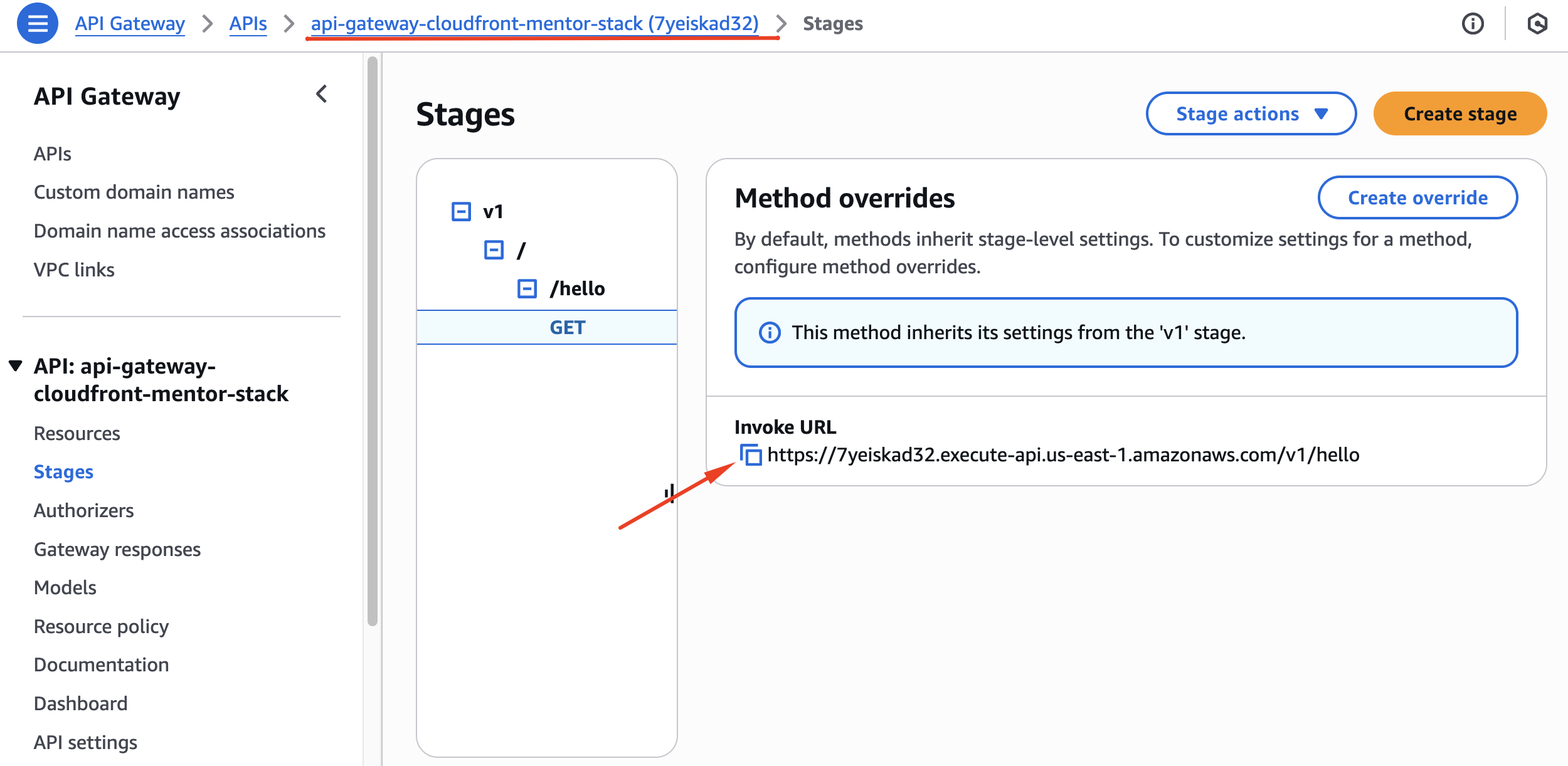Click the hexagon settings icon top right
Image resolution: width=1568 pixels, height=766 pixels.
coord(1537,24)
